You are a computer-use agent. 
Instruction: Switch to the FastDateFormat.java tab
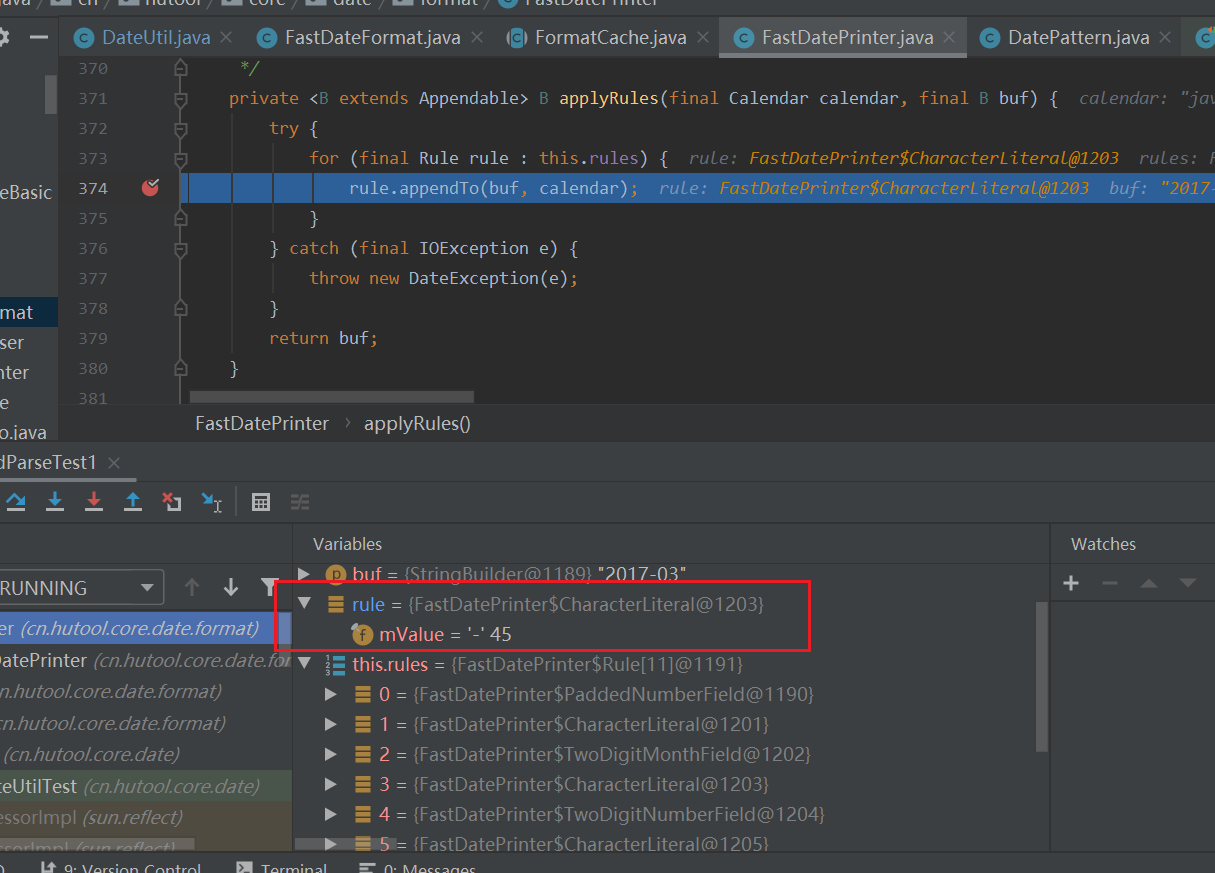click(x=372, y=38)
